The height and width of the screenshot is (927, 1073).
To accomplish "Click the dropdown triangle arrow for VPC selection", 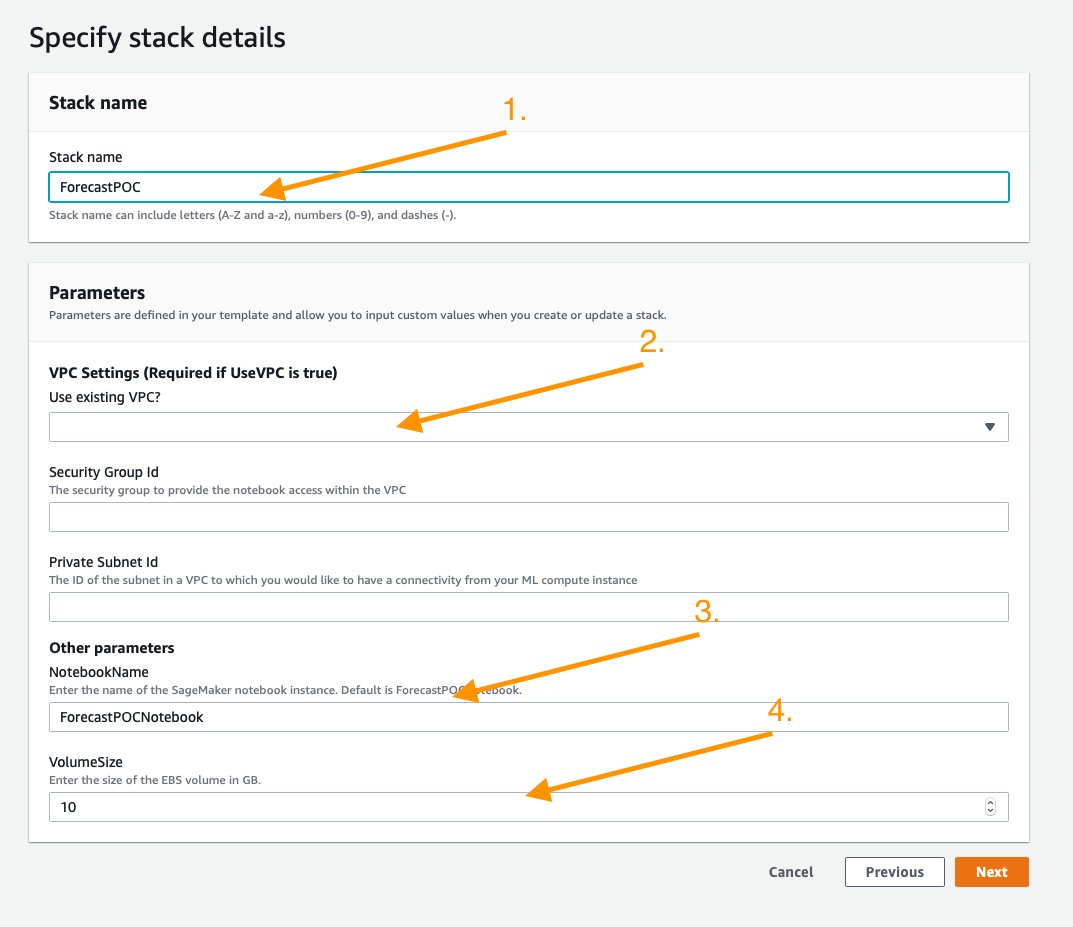I will (990, 427).
